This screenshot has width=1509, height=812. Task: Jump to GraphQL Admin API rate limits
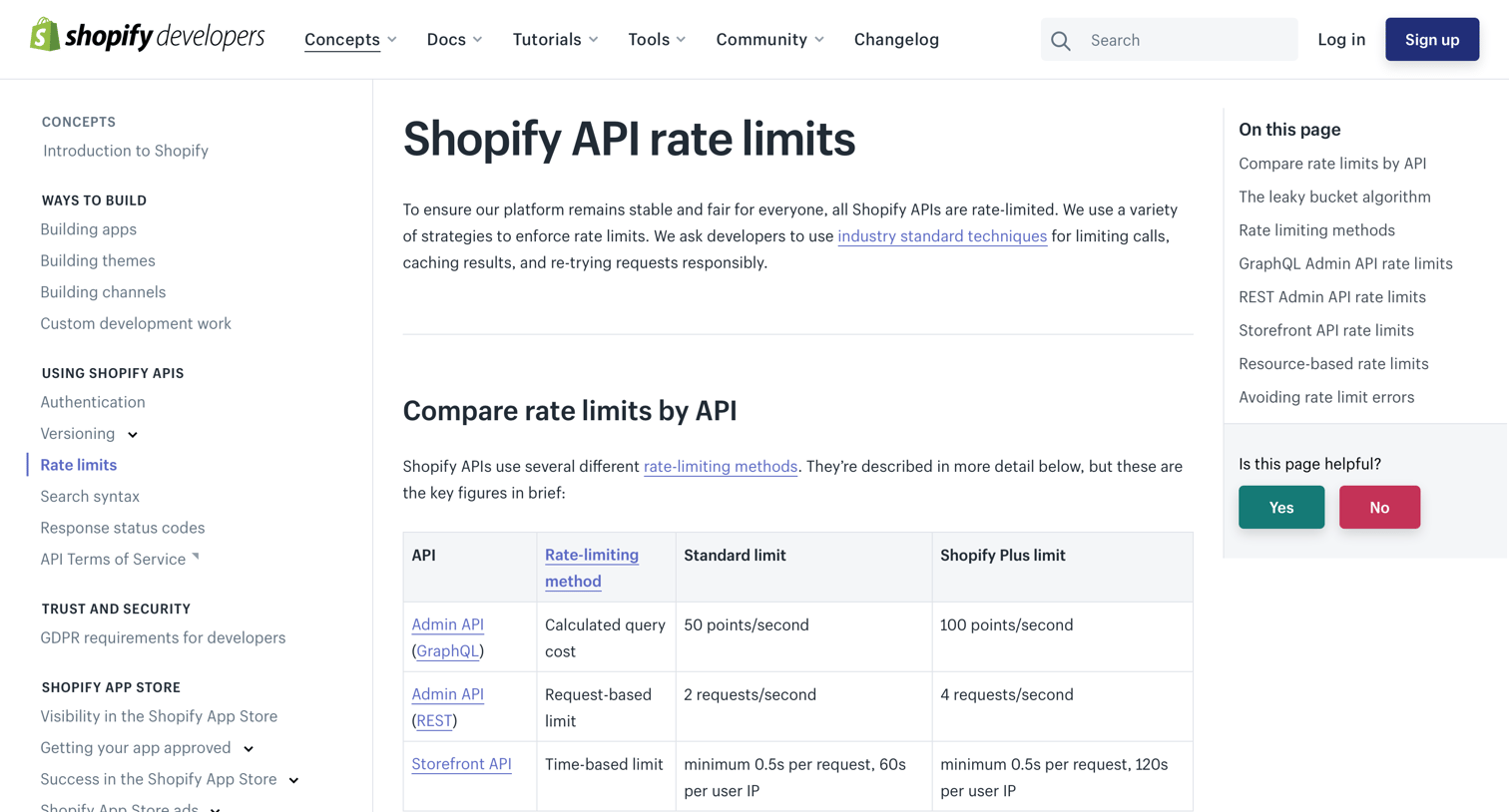(1345, 263)
